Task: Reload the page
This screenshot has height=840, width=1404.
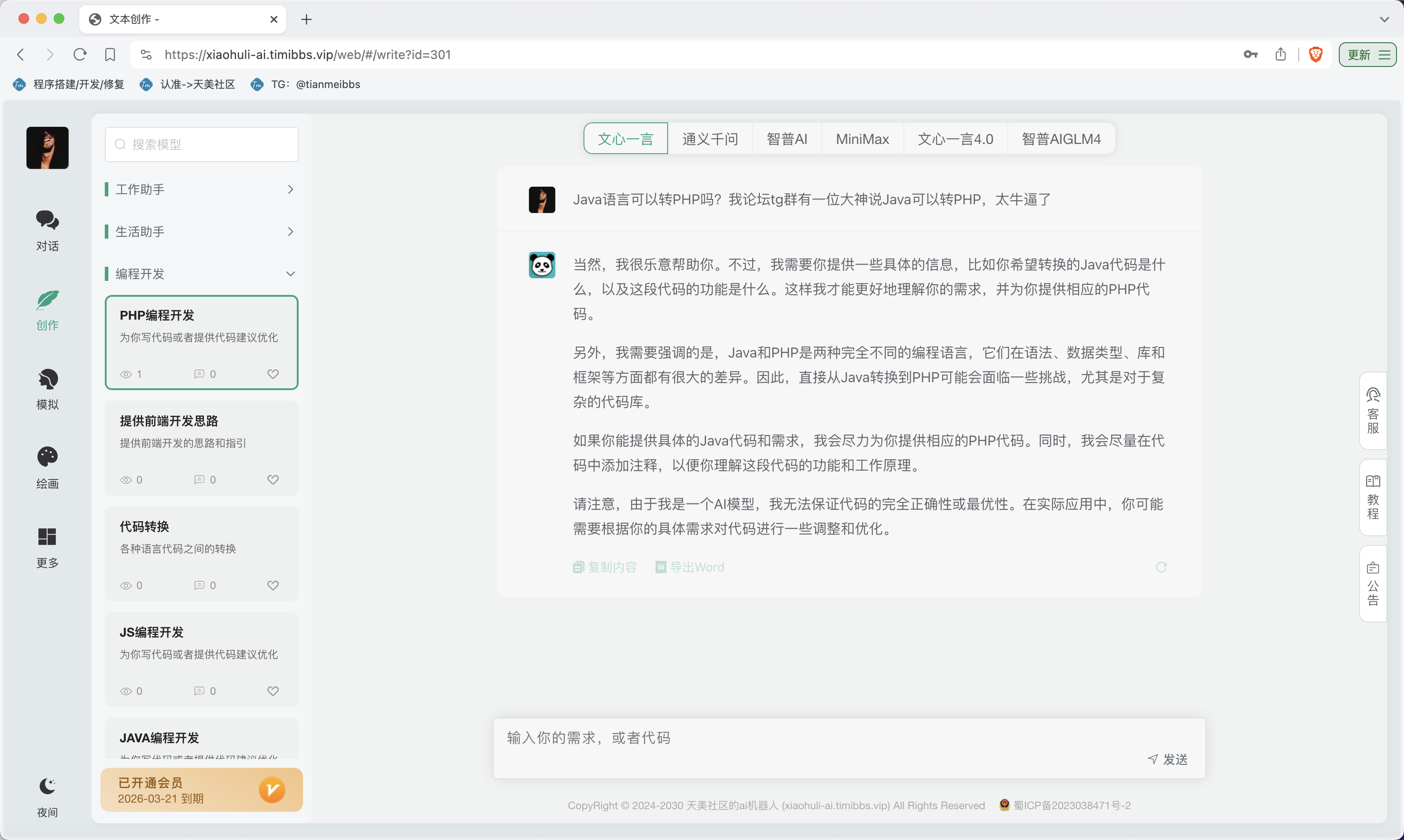Action: pos(80,54)
